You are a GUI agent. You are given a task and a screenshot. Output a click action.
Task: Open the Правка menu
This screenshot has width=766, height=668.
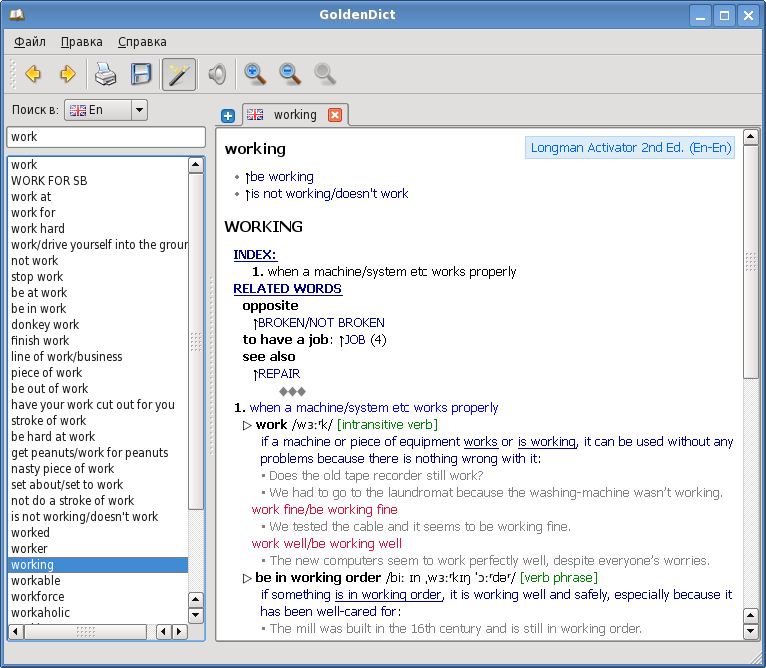81,42
